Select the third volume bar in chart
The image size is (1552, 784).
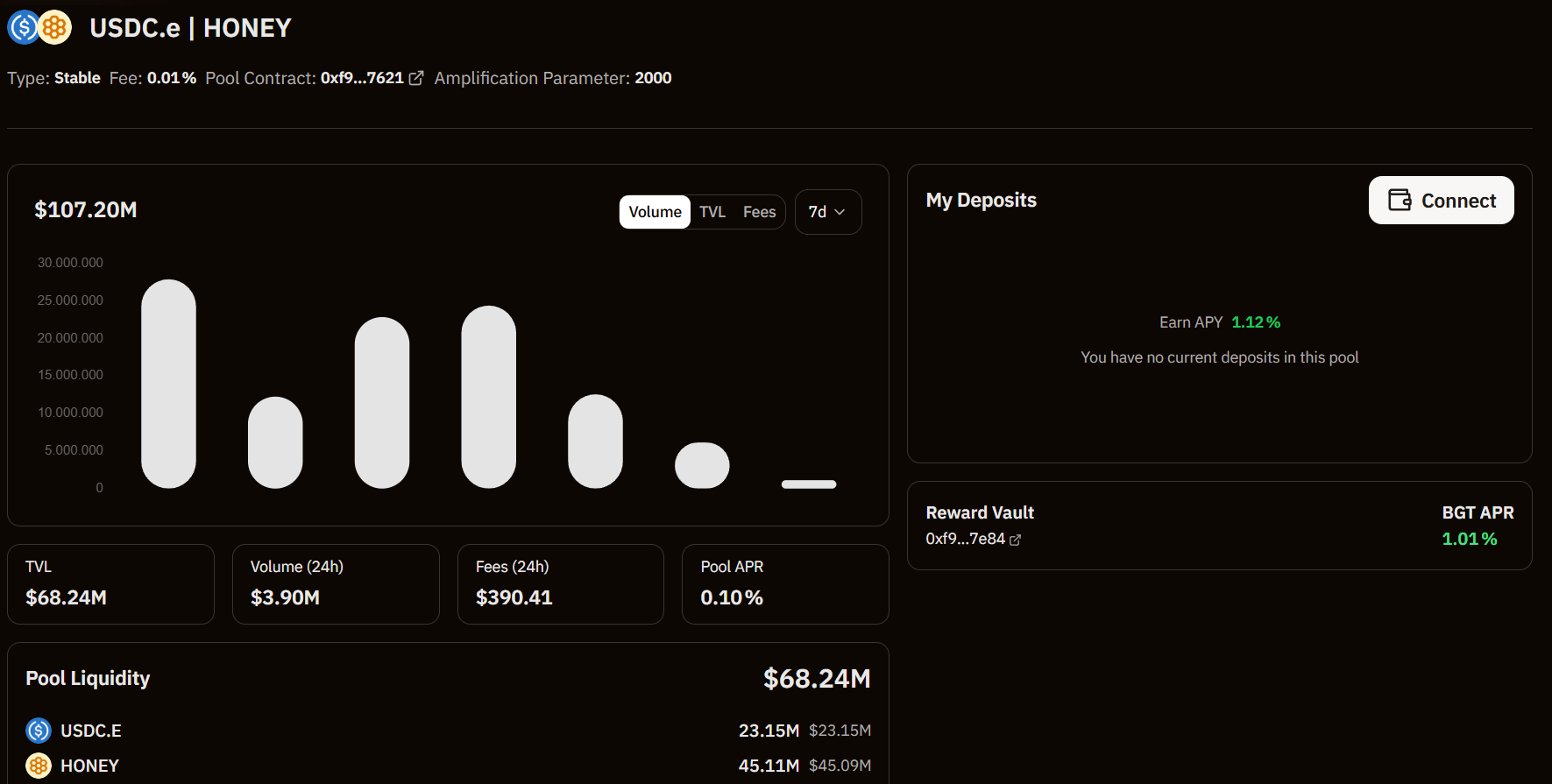click(382, 403)
